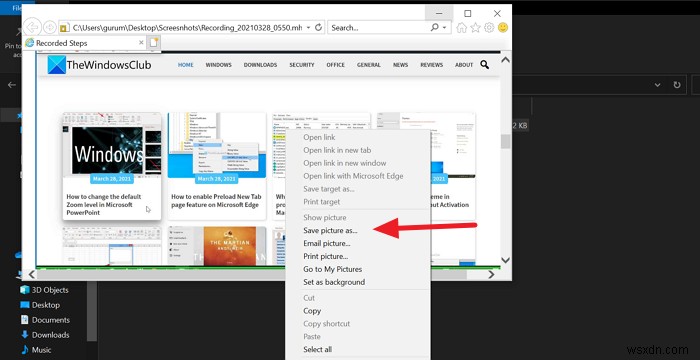Choose Go to My Pictures menu entry
Viewport: 700px width, 360px height.
coord(333,269)
